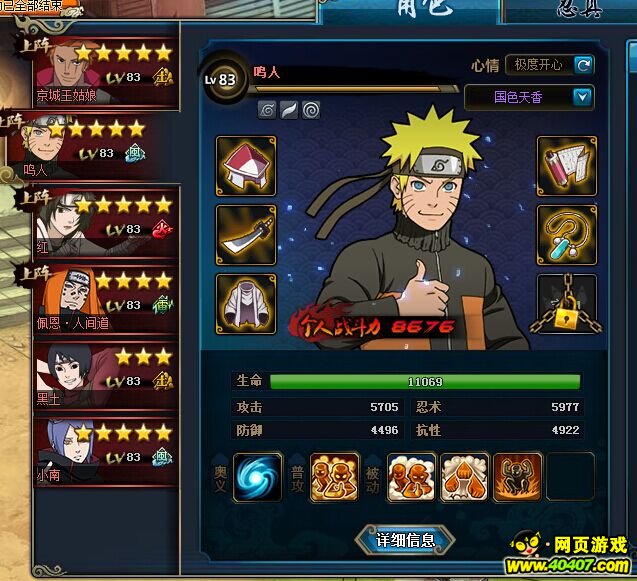Click the red hat equipment slot
Image resolution: width=637 pixels, height=581 pixels.
tap(246, 166)
